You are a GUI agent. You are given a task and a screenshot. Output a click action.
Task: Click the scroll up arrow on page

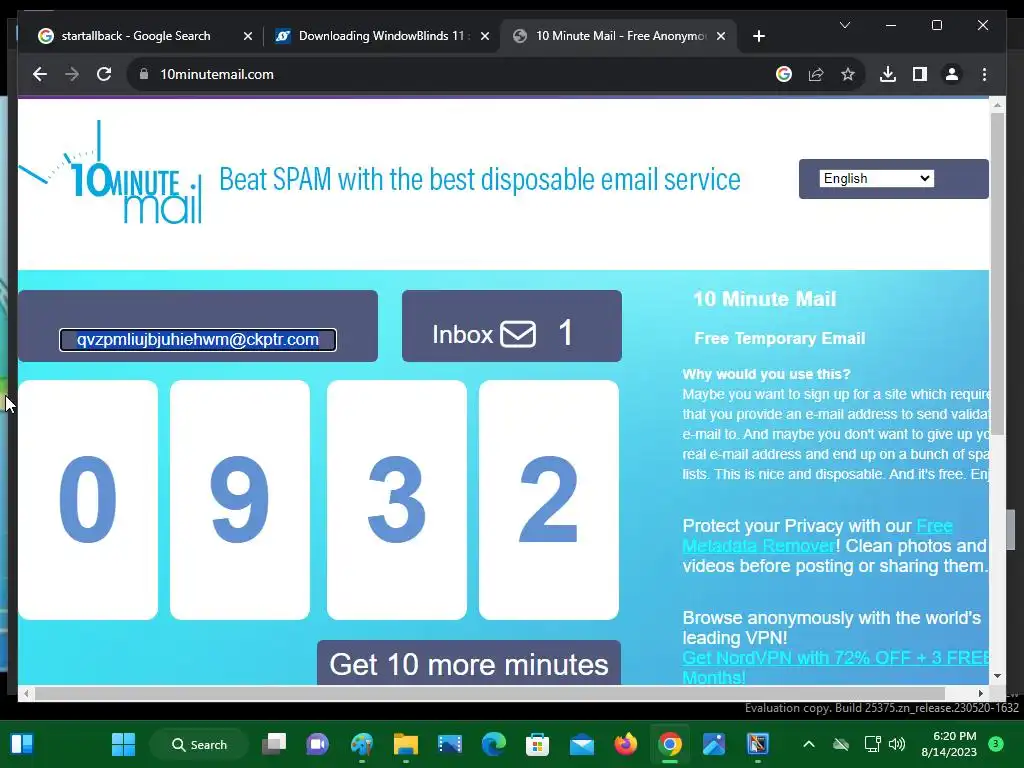click(997, 104)
